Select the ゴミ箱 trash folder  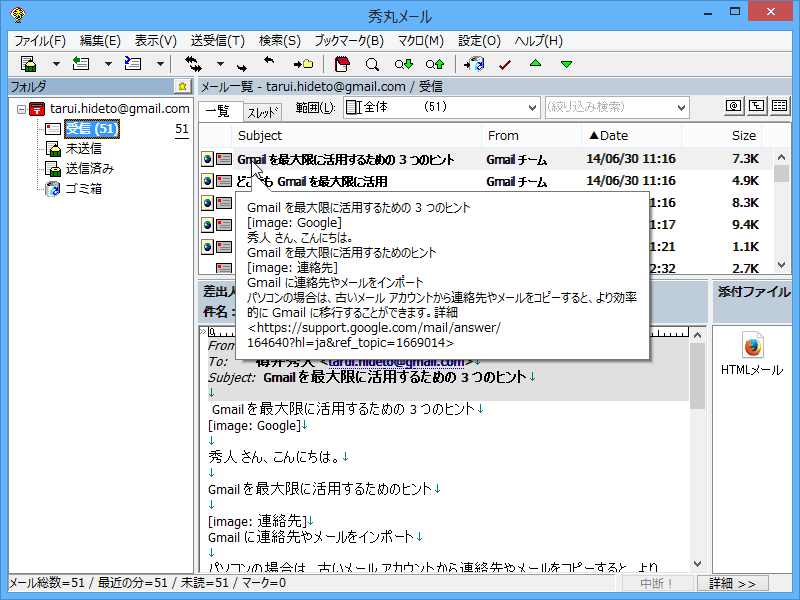click(x=84, y=189)
